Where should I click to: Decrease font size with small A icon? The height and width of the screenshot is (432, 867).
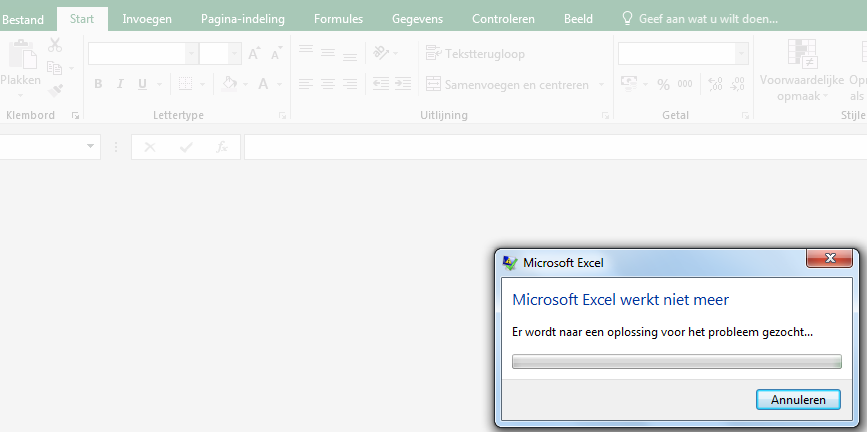[x=276, y=54]
